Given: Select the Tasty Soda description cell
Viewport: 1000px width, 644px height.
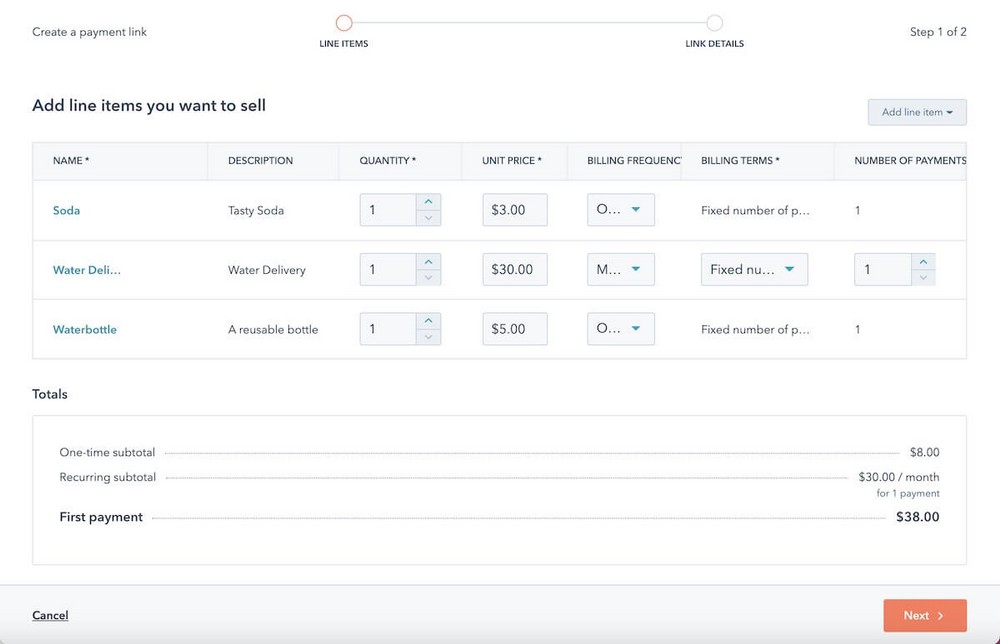Looking at the screenshot, I should pyautogui.click(x=256, y=210).
